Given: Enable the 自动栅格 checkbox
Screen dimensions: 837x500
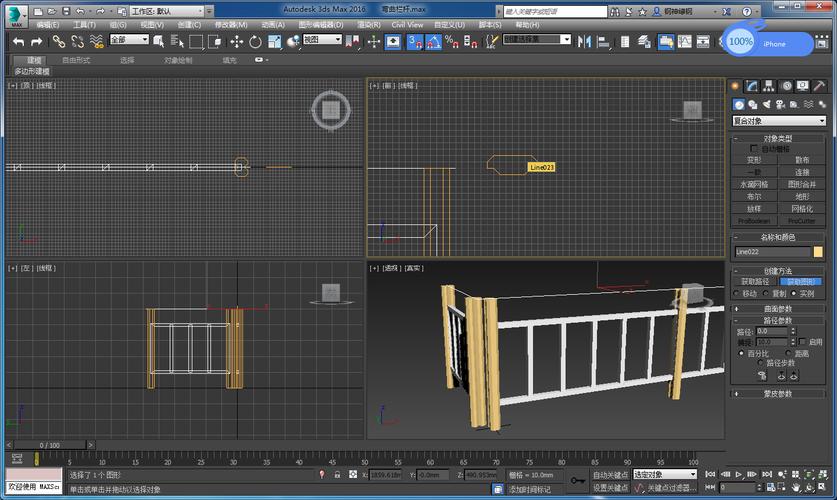Looking at the screenshot, I should pos(755,148).
